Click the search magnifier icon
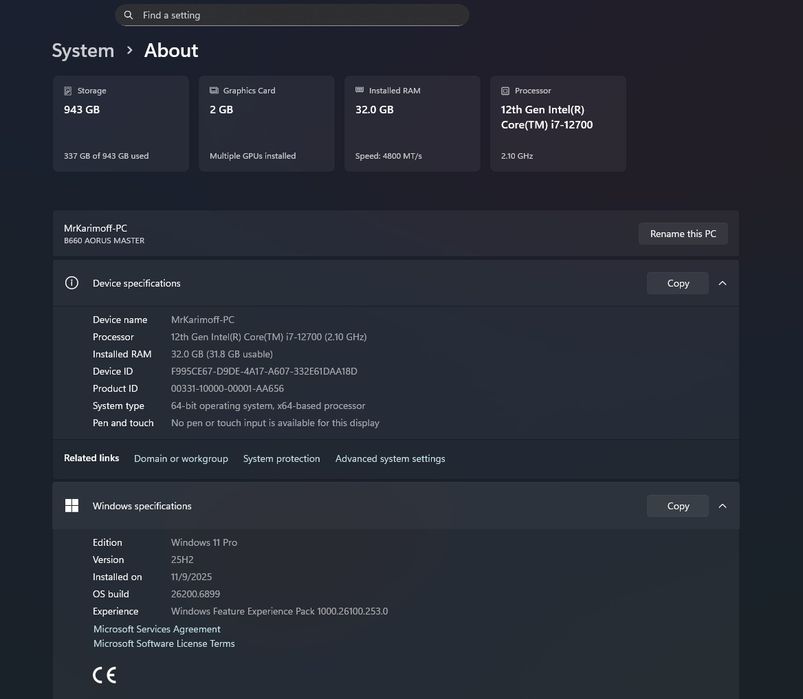 point(128,16)
